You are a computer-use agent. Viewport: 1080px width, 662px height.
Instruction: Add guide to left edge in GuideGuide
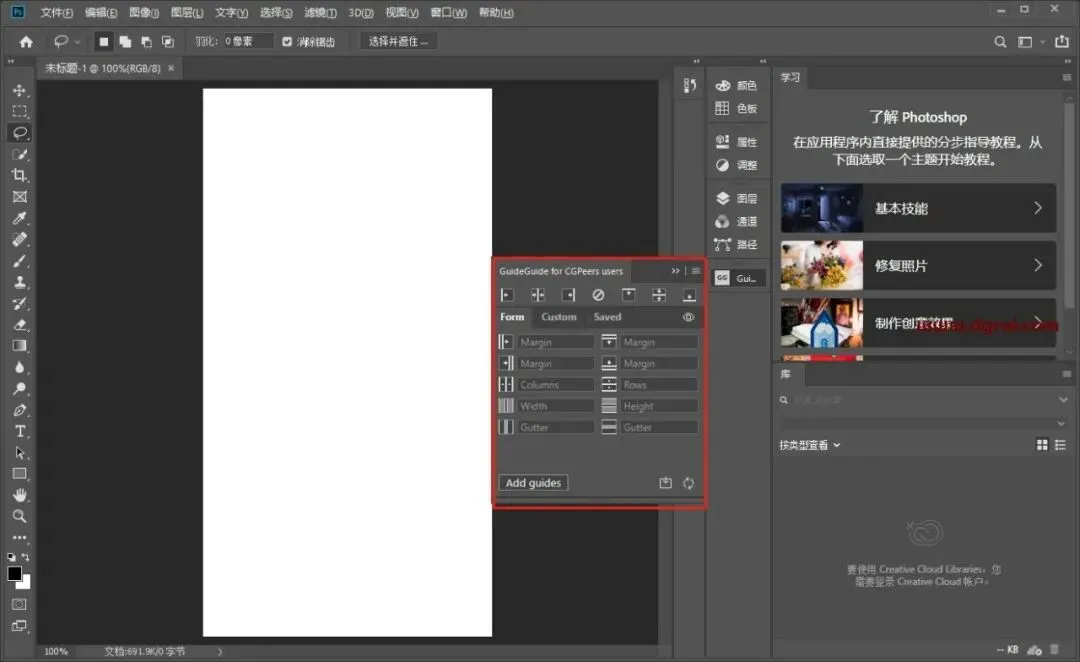tap(507, 295)
